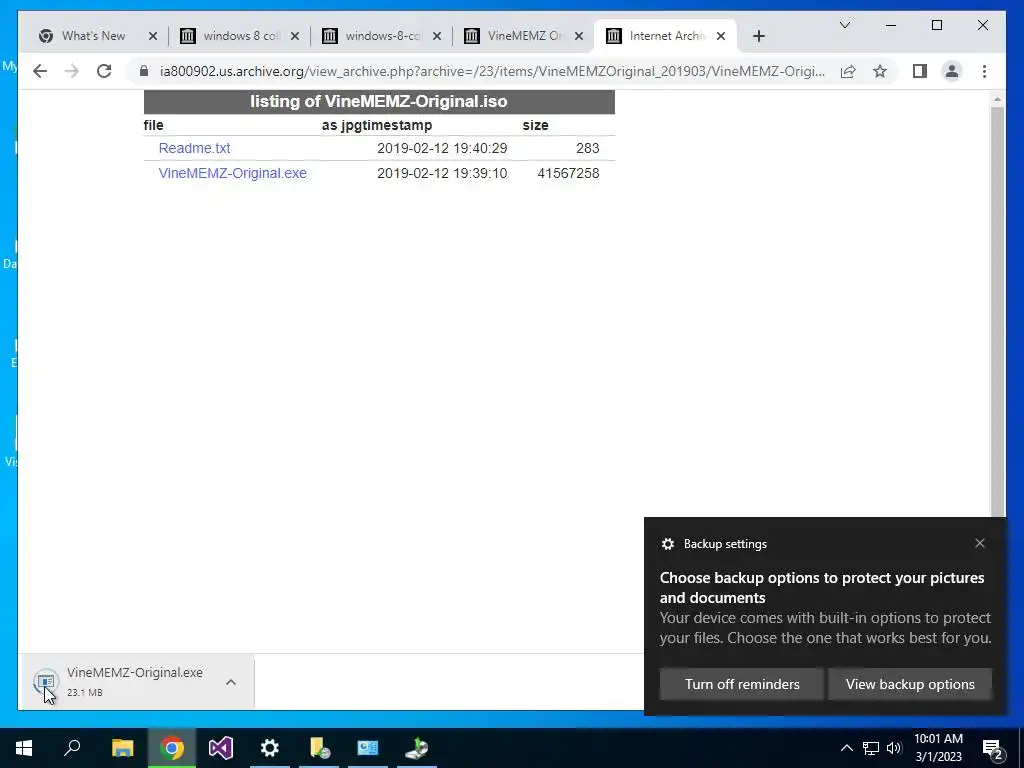Open the installer disc taskbar icon
The image size is (1024, 768).
(x=417, y=748)
